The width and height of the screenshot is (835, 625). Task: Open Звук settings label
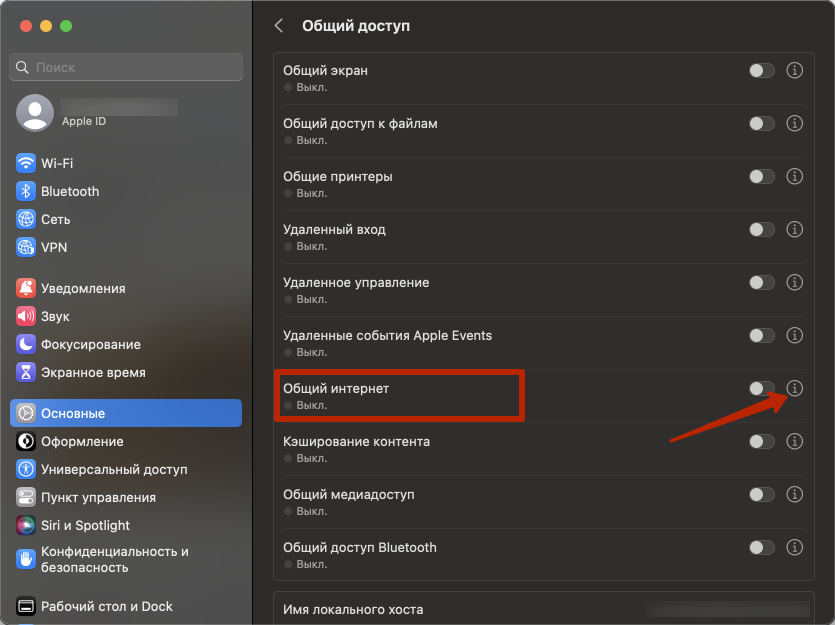(x=55, y=316)
